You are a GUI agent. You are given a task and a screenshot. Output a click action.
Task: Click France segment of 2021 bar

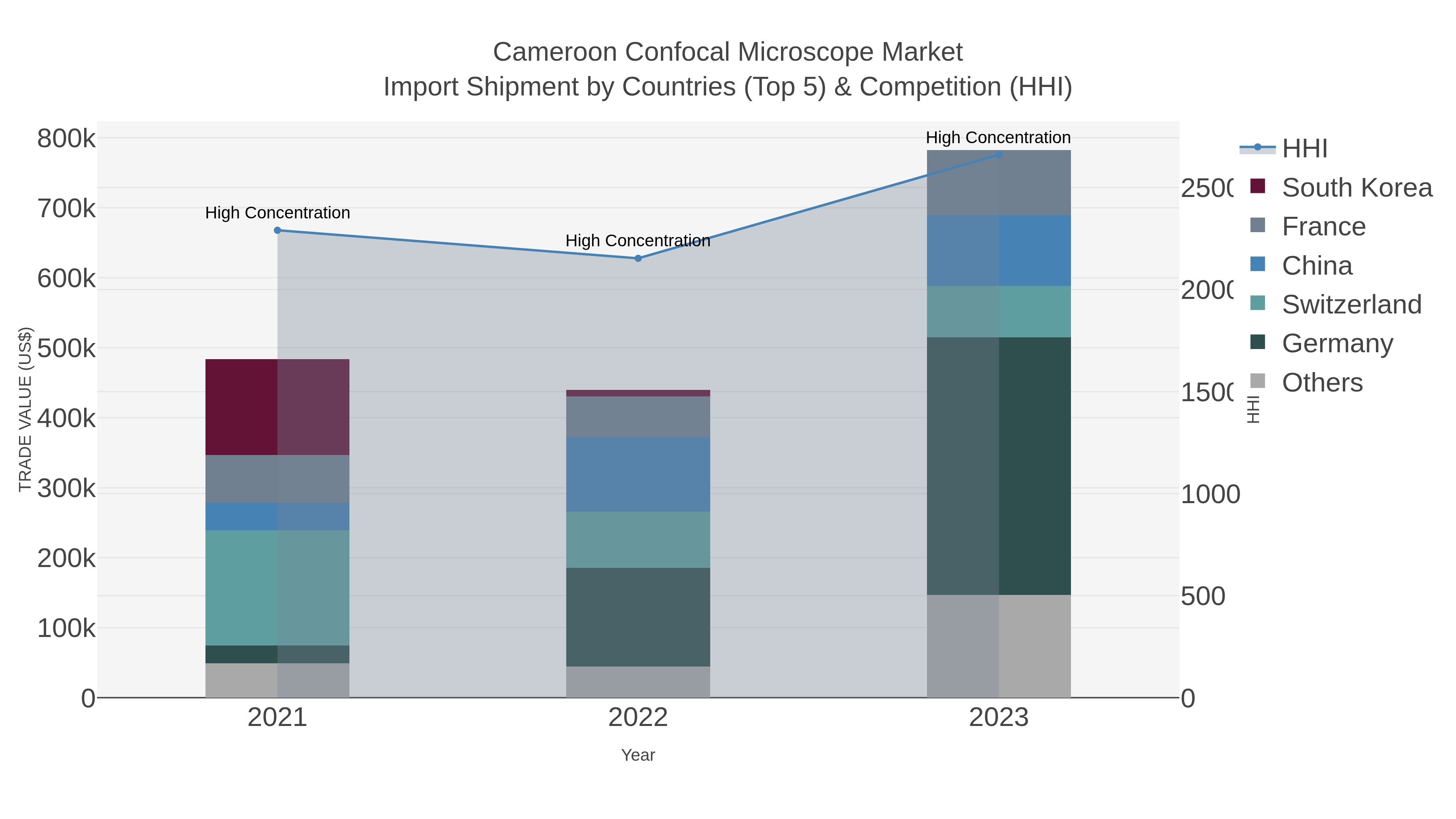click(x=277, y=479)
